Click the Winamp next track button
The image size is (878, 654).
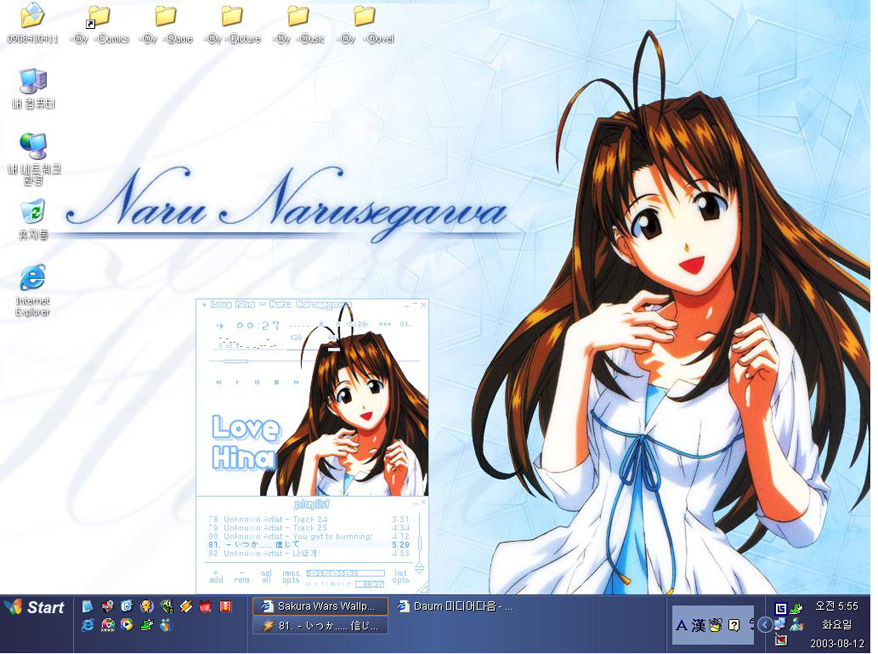coord(296,382)
